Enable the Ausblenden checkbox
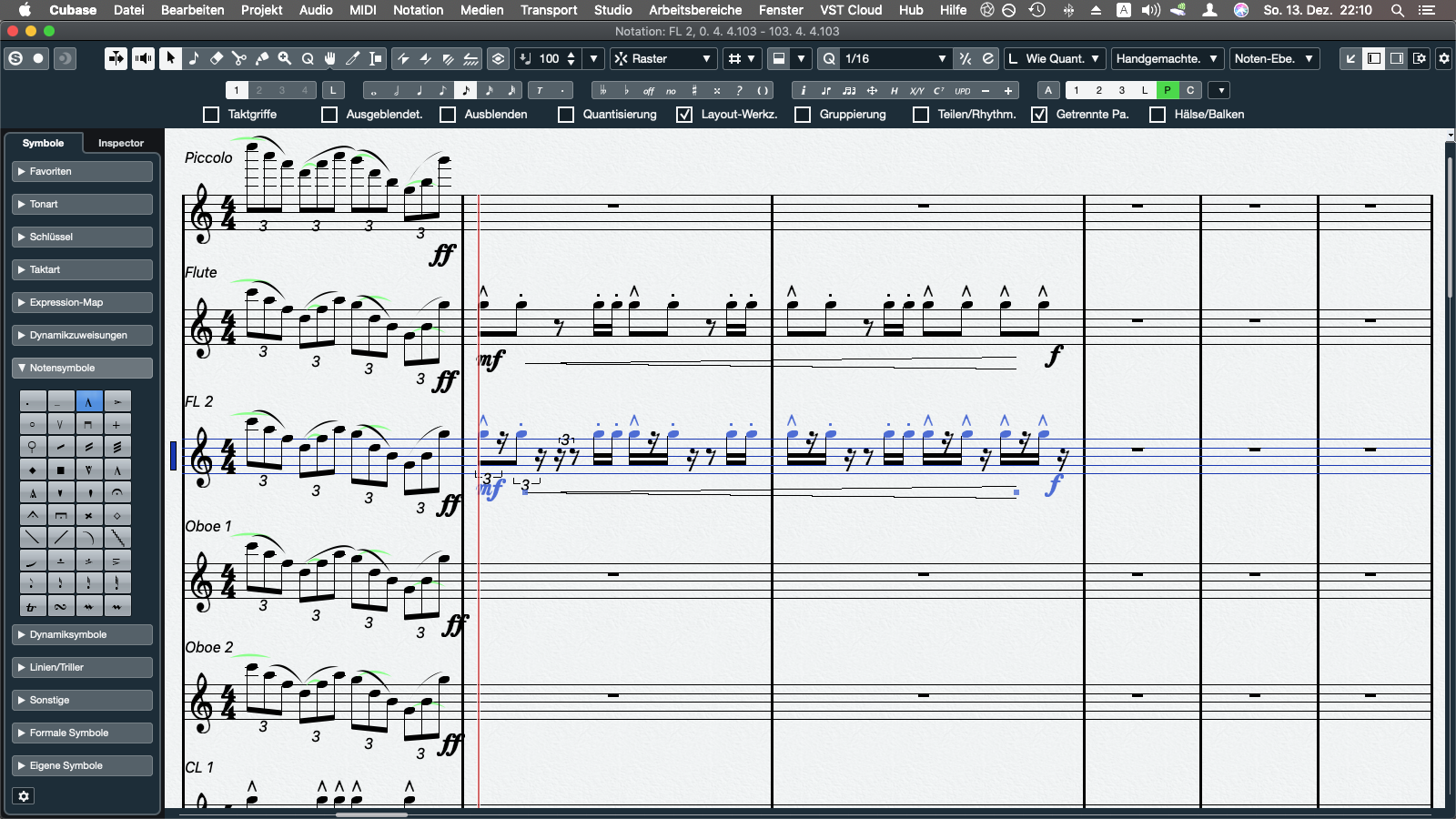Screen dimensions: 1456x819 coord(448,115)
